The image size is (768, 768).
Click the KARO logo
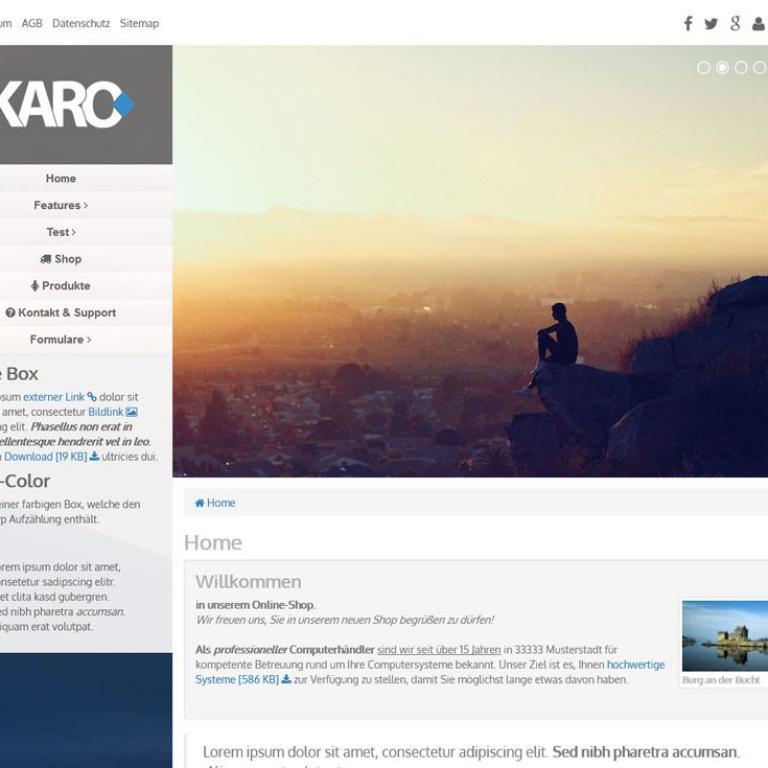click(66, 104)
